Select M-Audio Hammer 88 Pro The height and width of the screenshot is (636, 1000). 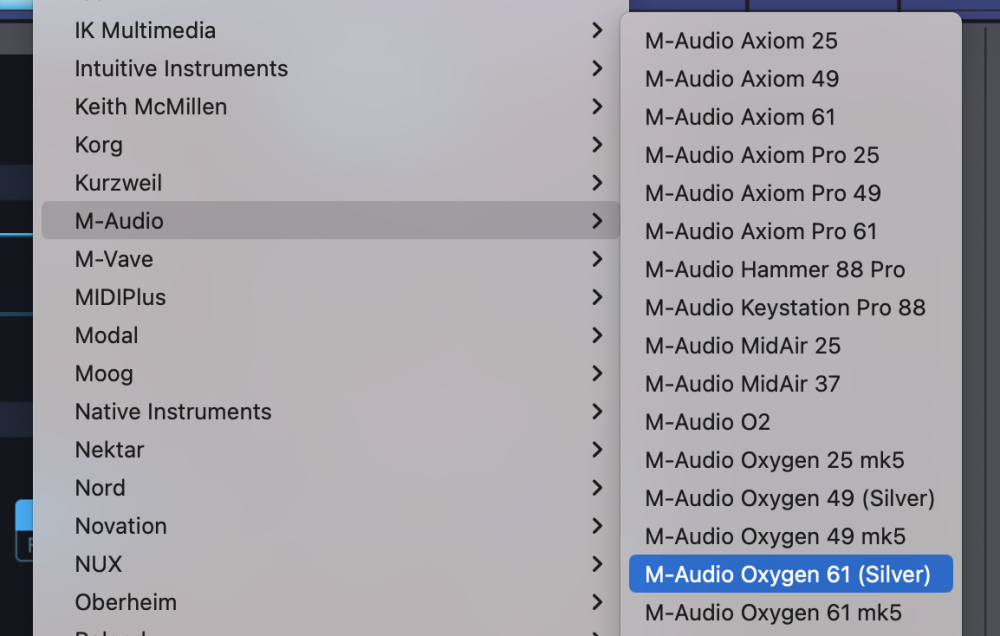pyautogui.click(x=775, y=270)
